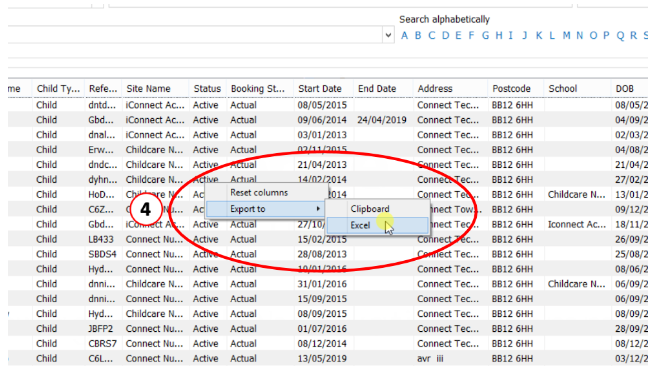Sort by the Child Ty... column header
The height and width of the screenshot is (371, 668).
pyautogui.click(x=58, y=89)
